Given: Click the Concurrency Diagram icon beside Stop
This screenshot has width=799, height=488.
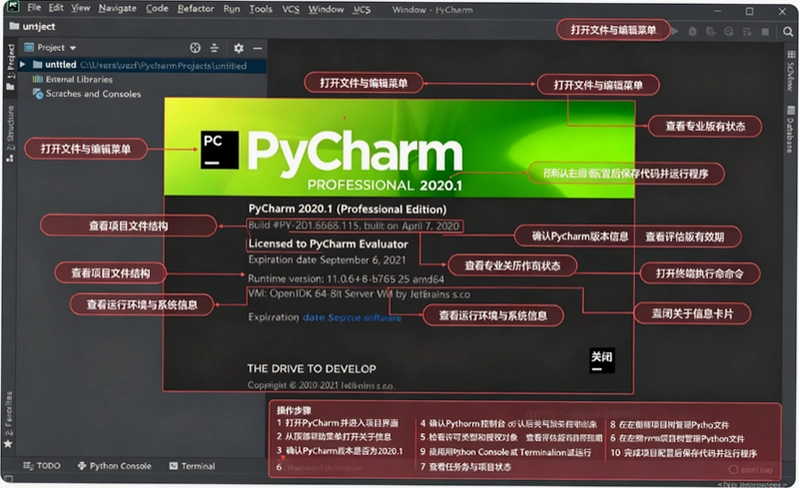Looking at the screenshot, I should tap(747, 32).
